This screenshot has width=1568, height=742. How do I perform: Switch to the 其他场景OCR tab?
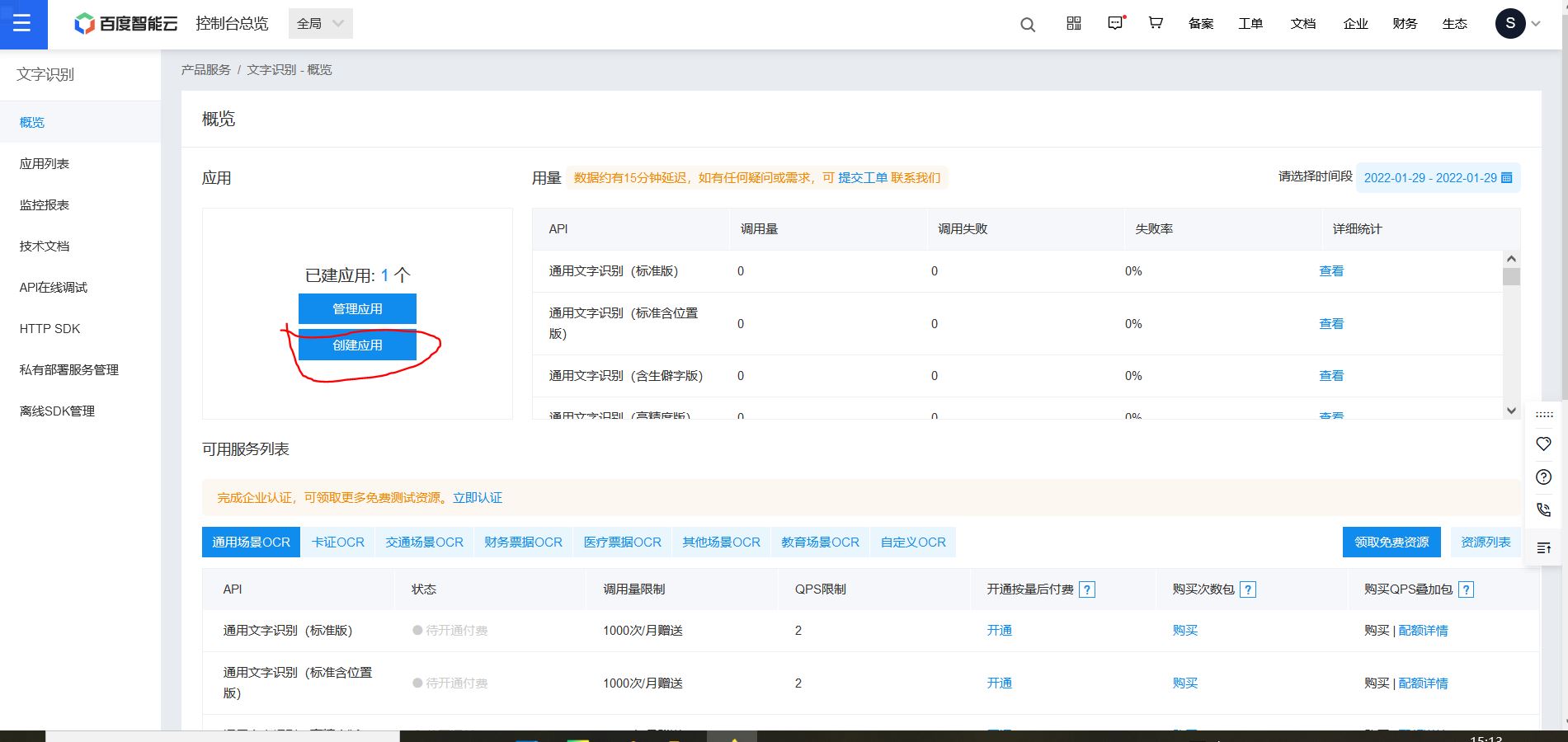point(721,542)
